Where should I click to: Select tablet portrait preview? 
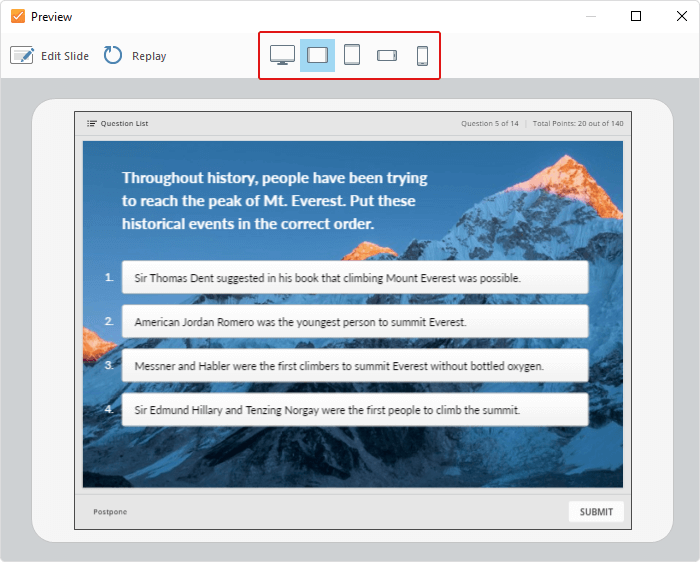[x=352, y=55]
